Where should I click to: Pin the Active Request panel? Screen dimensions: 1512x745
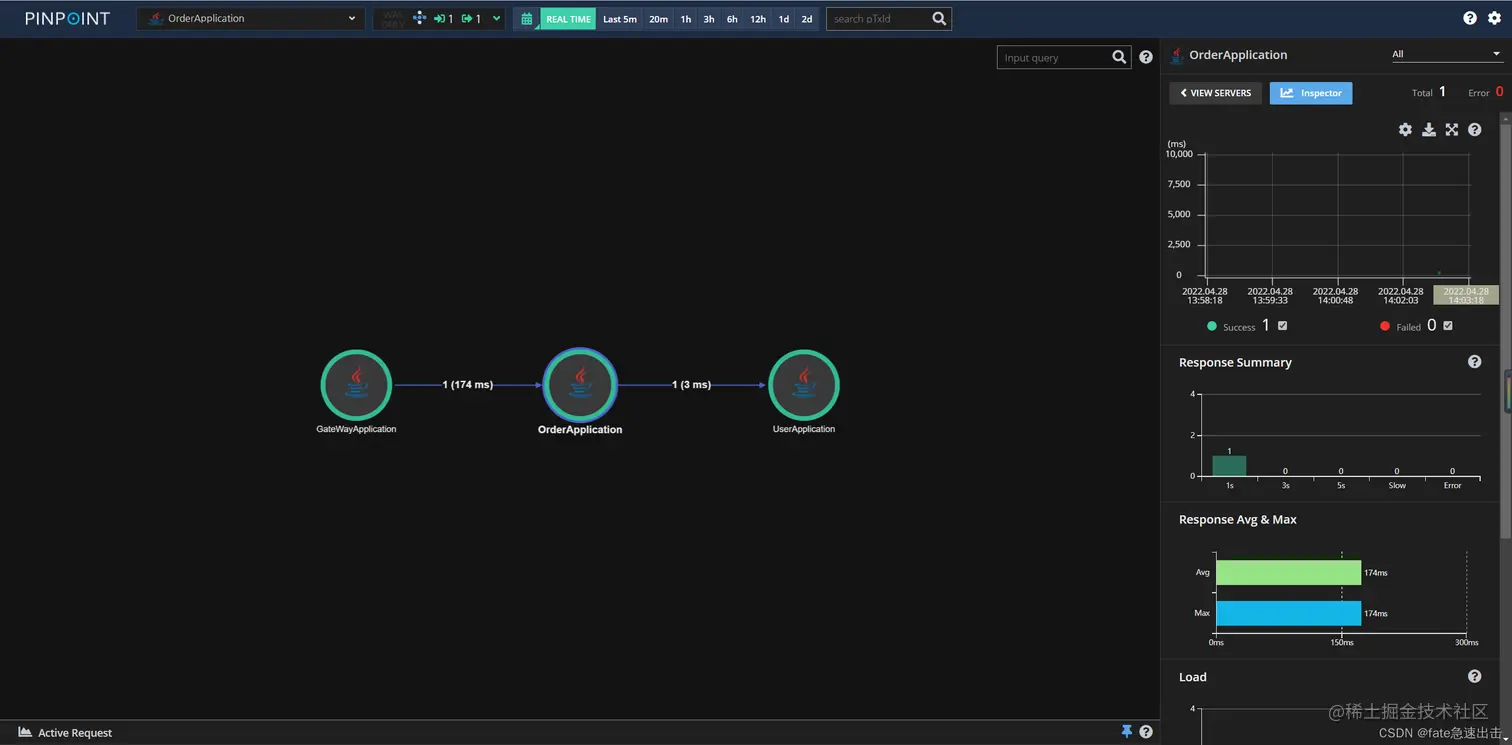(x=1126, y=732)
